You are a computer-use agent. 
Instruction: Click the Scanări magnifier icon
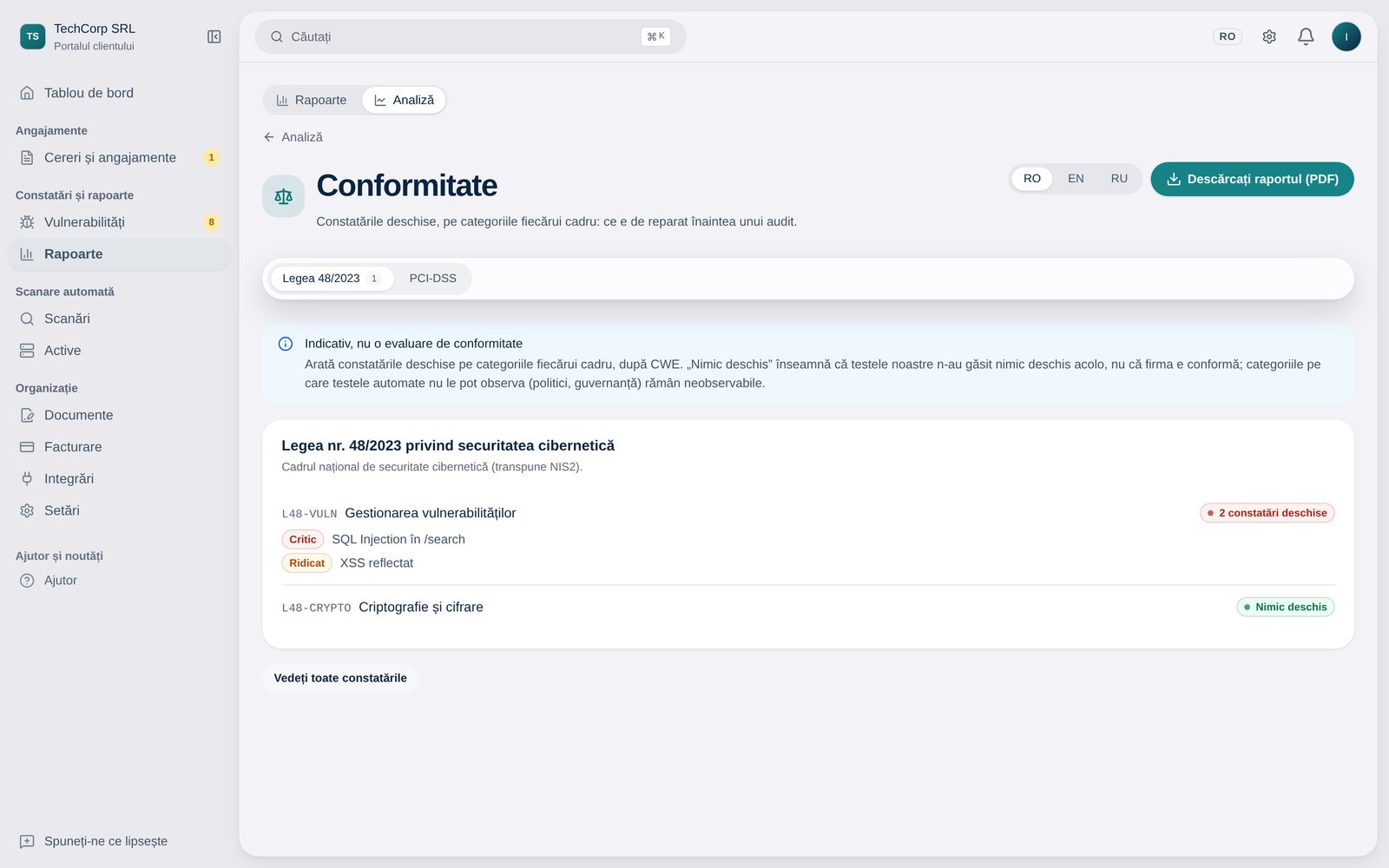point(27,319)
